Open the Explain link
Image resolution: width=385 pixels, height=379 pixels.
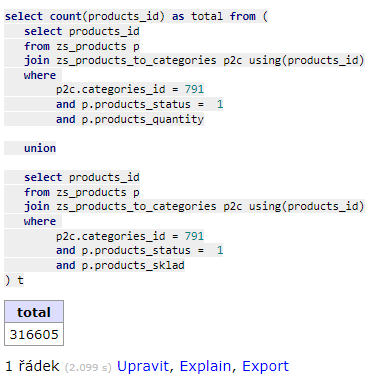click(x=205, y=366)
